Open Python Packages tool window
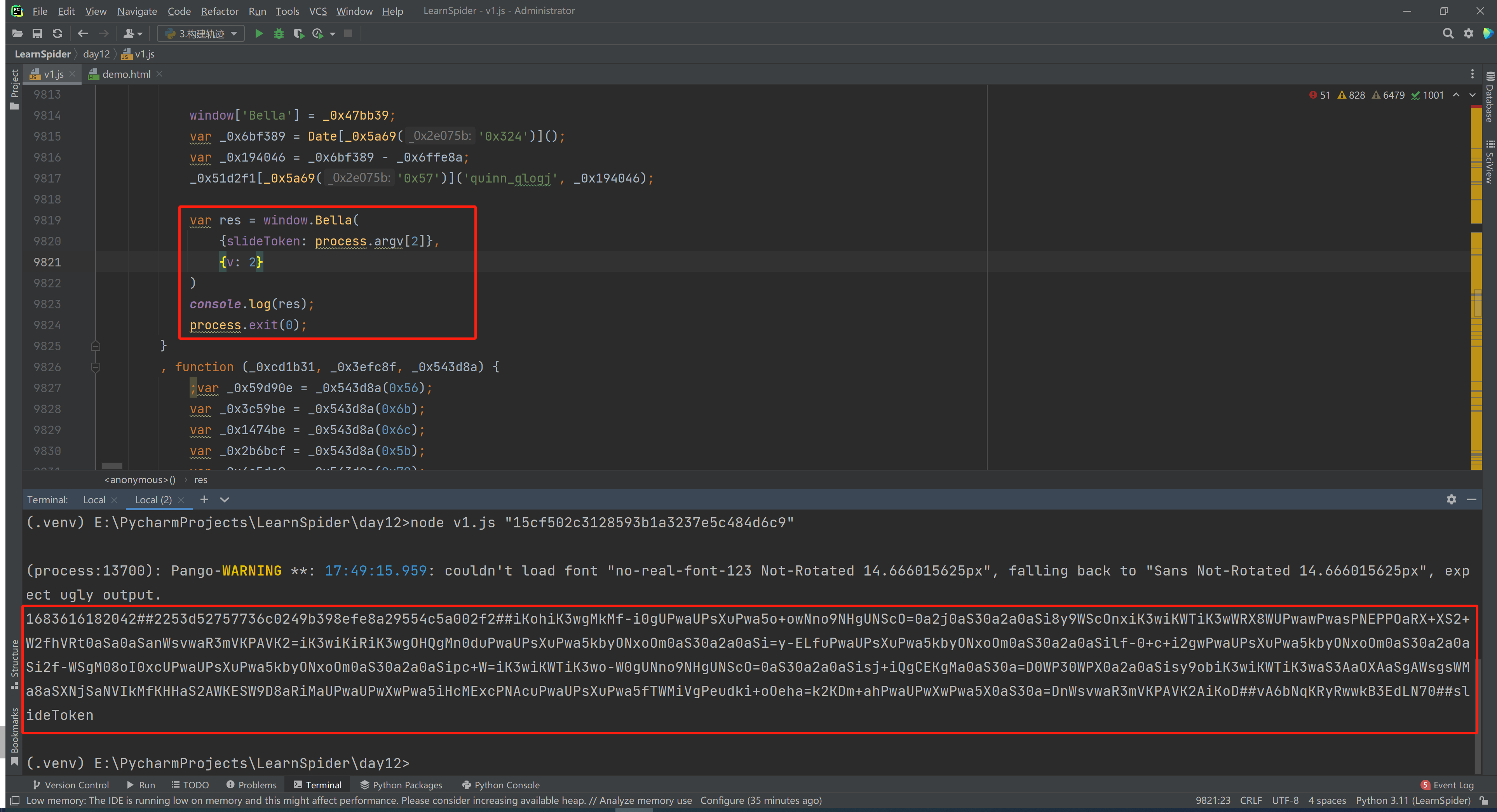The height and width of the screenshot is (812, 1497). click(401, 785)
